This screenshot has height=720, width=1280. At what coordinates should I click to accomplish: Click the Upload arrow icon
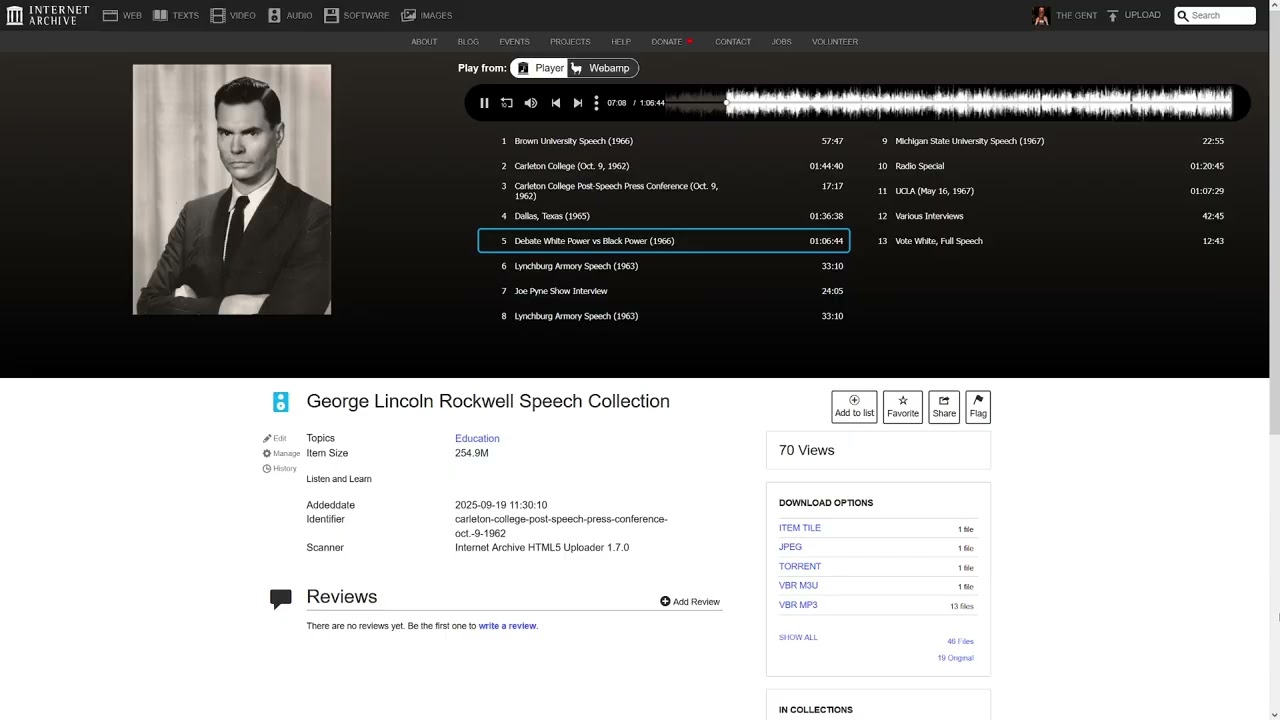coord(1112,15)
